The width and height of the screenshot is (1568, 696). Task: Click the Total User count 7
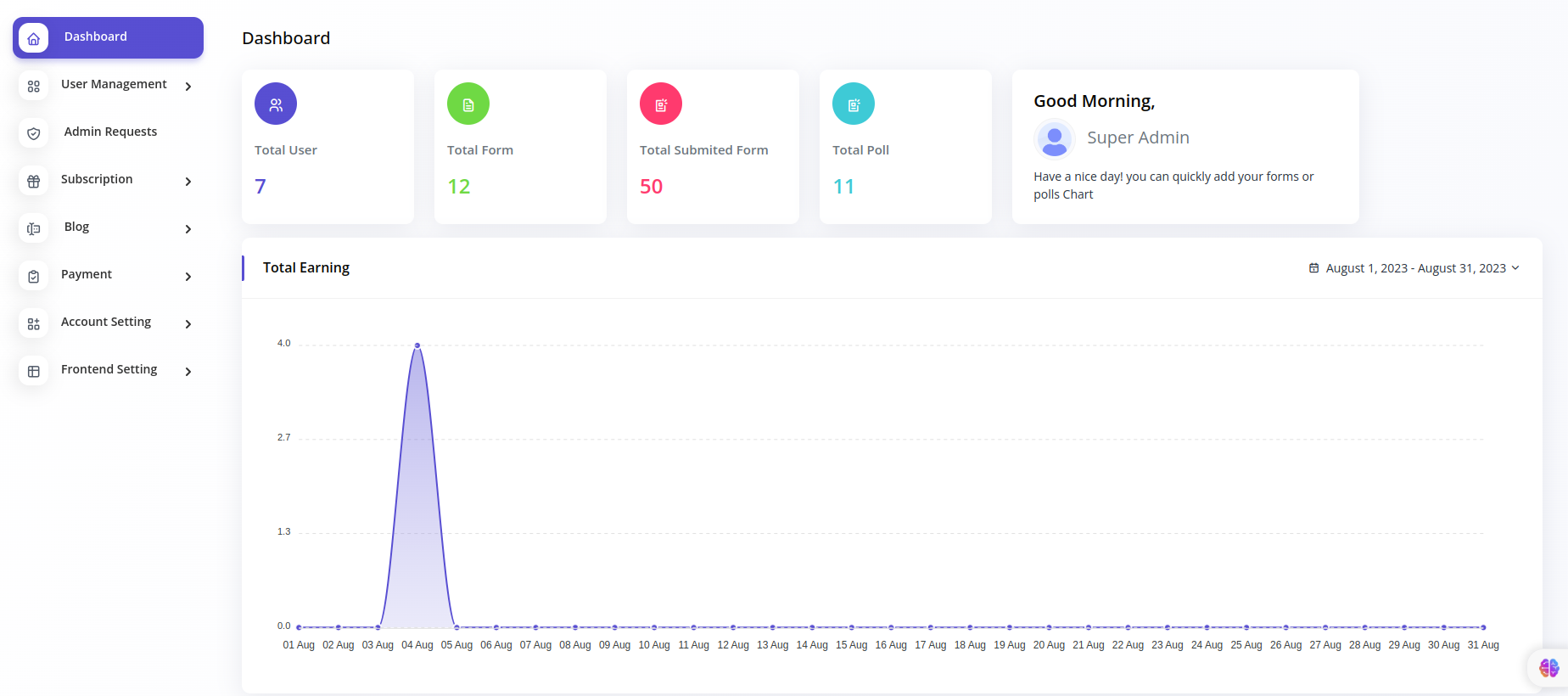pos(260,187)
